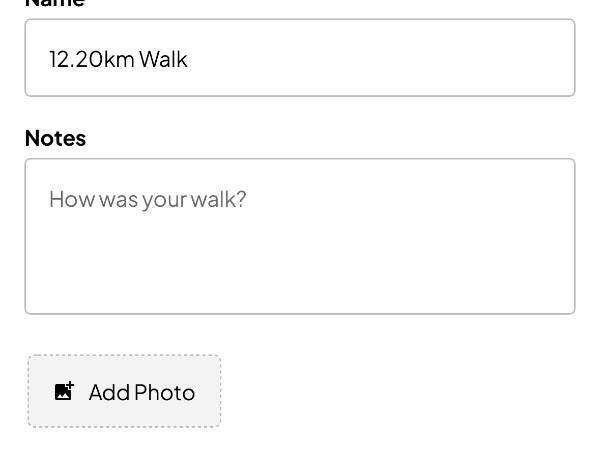
Task: Click the 'Add Photo' label text
Action: tap(141, 392)
